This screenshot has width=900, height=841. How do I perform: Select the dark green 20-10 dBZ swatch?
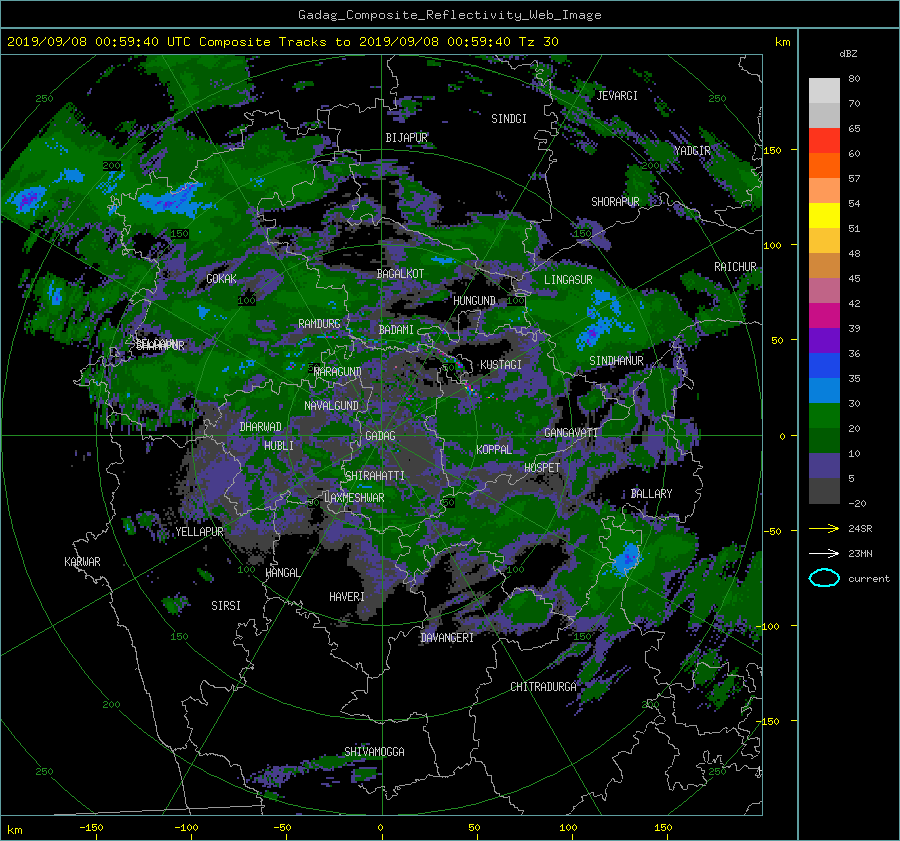point(824,440)
